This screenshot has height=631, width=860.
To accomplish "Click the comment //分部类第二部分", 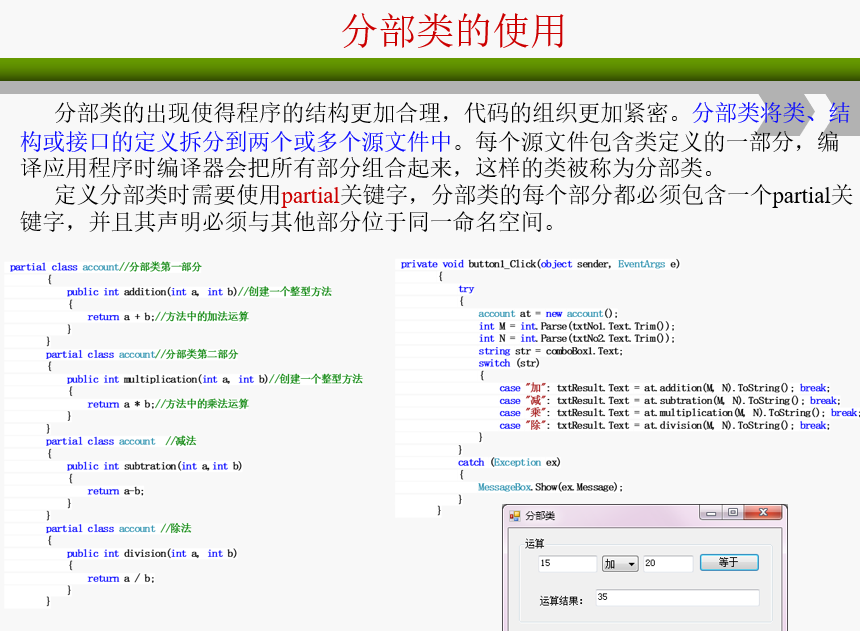I will [x=196, y=354].
